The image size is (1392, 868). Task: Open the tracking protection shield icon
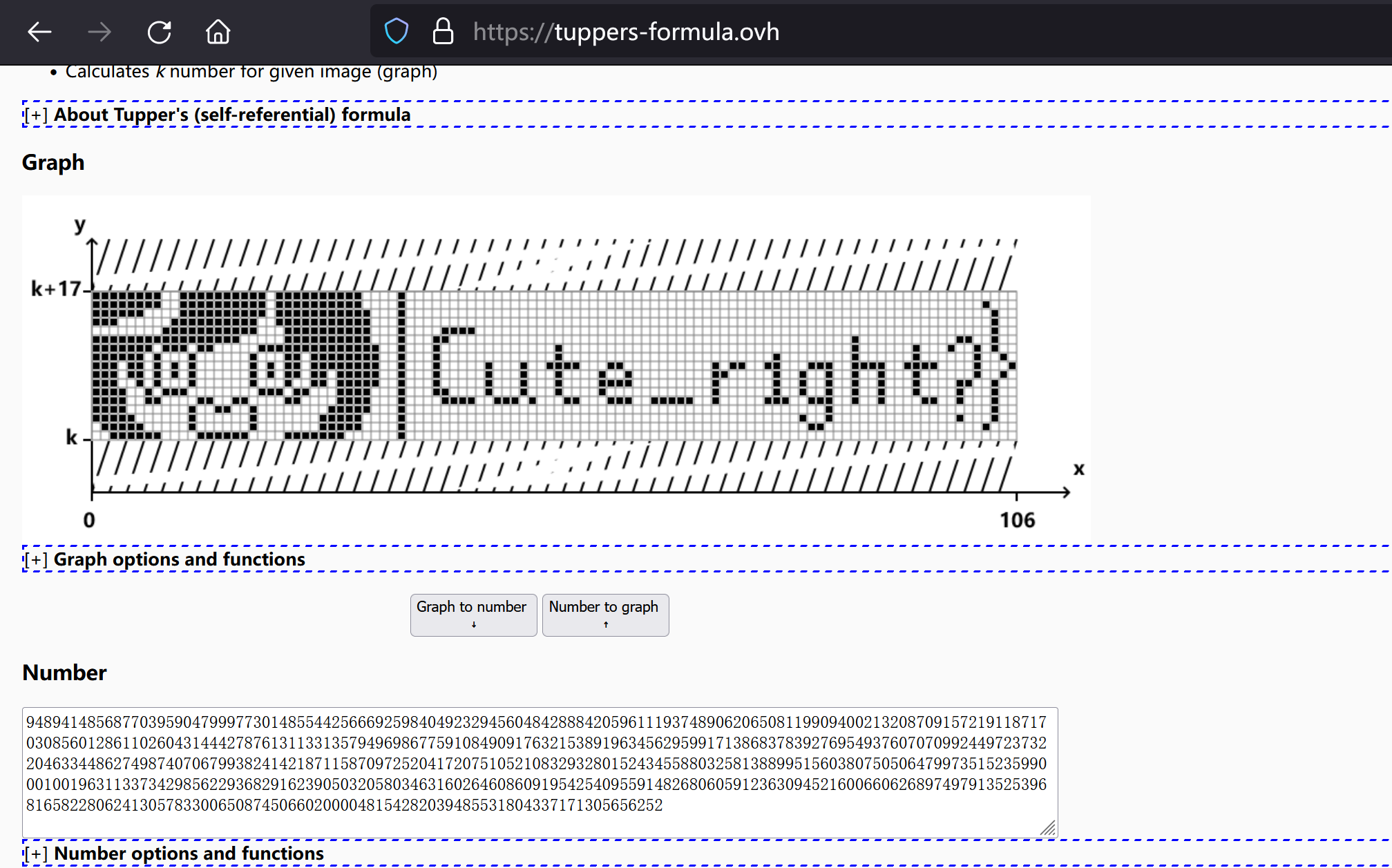pos(397,32)
